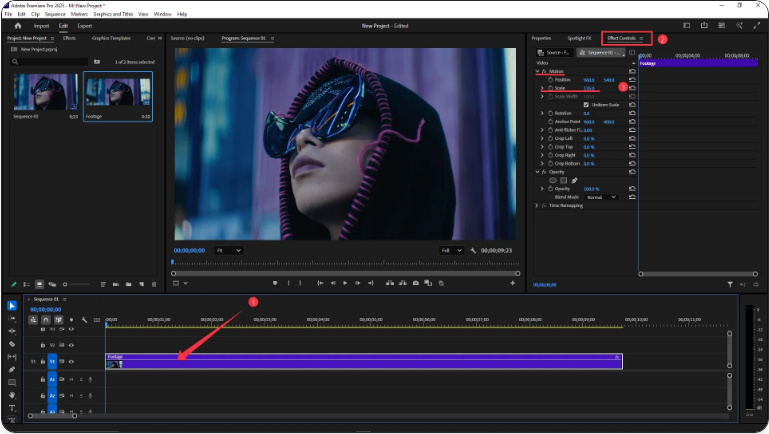The height and width of the screenshot is (434, 769).
Task: Select the Hand tool
Action: click(12, 395)
